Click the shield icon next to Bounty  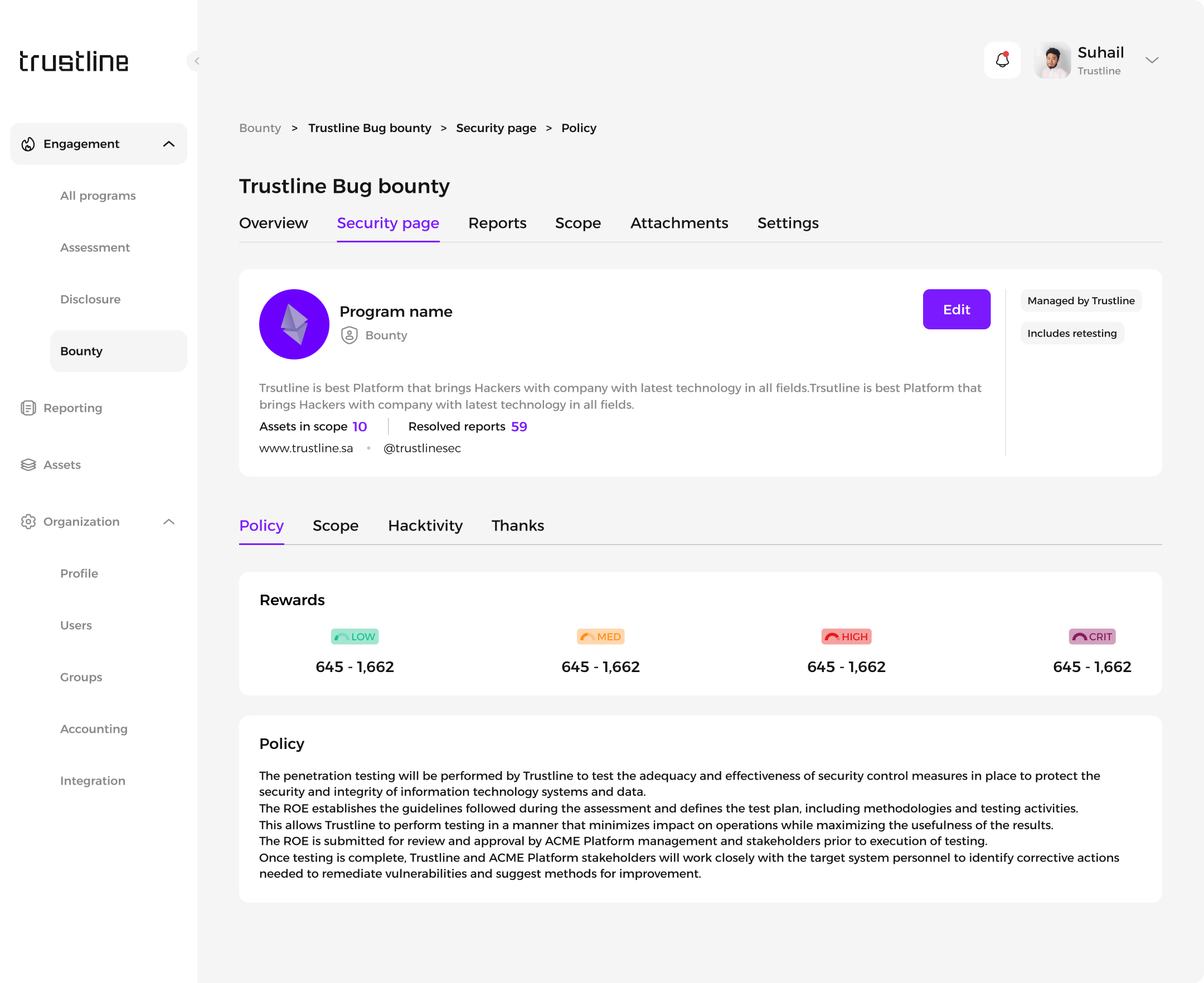[x=349, y=335]
